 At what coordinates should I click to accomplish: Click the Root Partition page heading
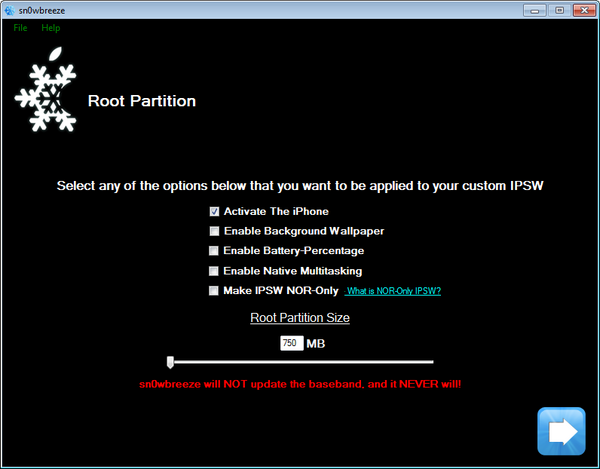pyautogui.click(x=142, y=101)
